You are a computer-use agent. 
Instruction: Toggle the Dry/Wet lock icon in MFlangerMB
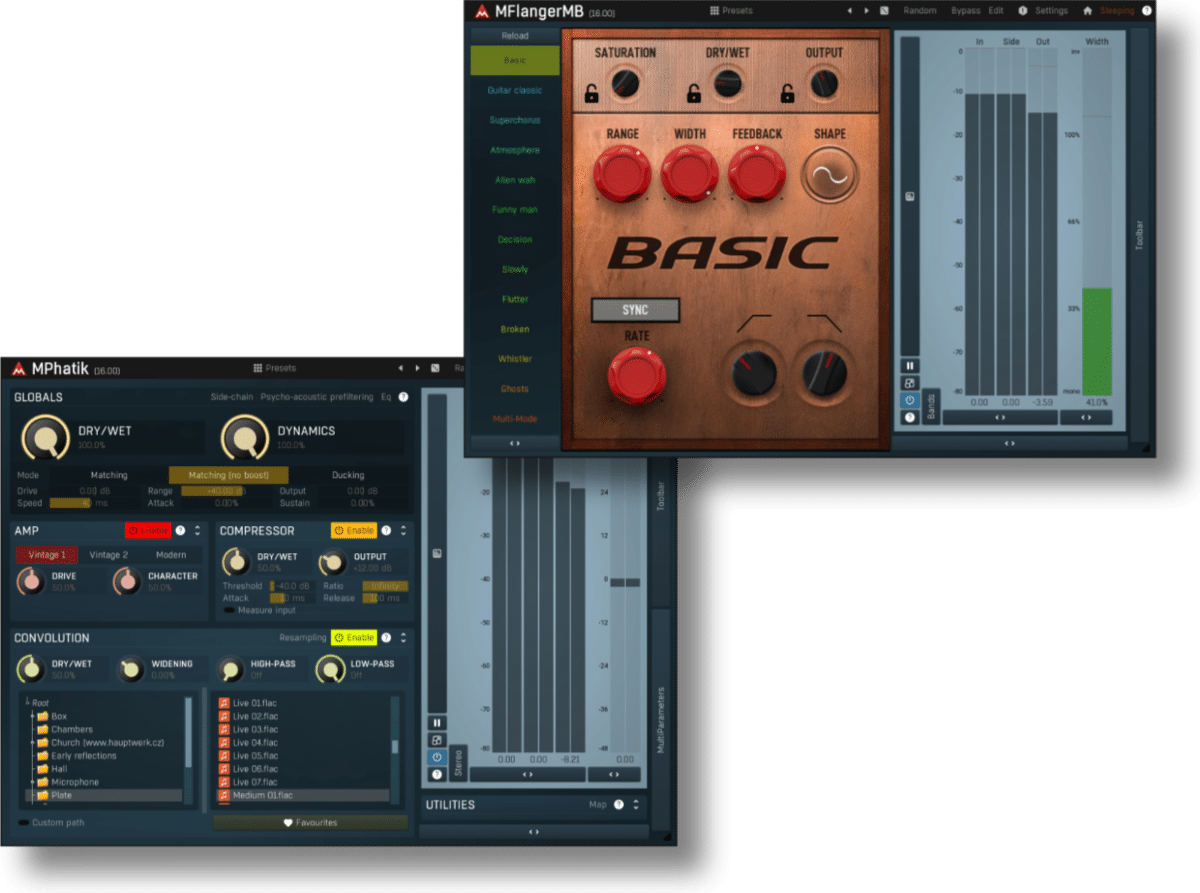(693, 95)
